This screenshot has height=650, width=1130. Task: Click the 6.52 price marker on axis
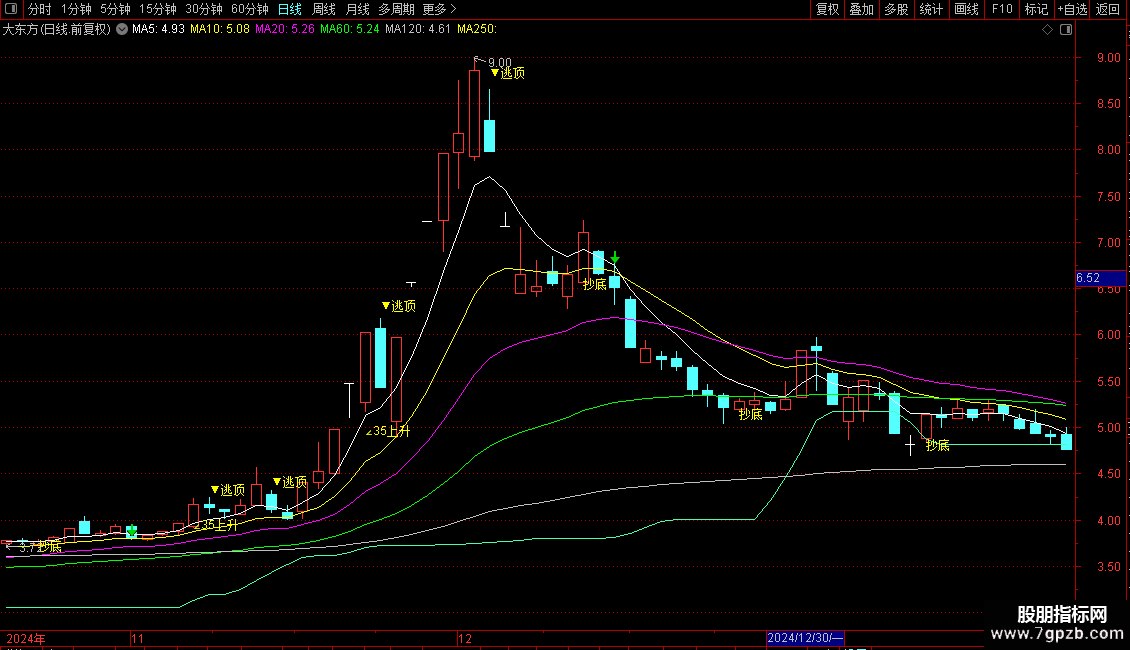pyautogui.click(x=1089, y=278)
